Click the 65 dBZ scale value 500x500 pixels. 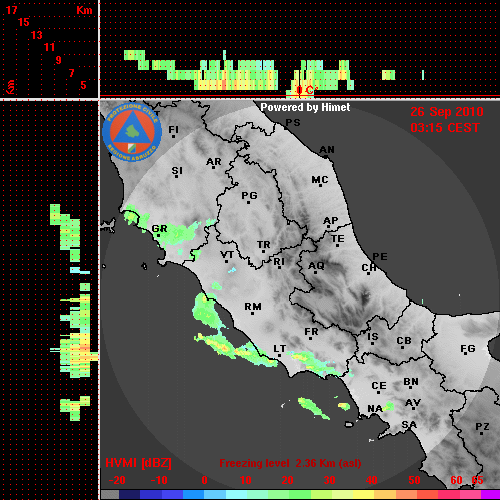pyautogui.click(x=477, y=480)
